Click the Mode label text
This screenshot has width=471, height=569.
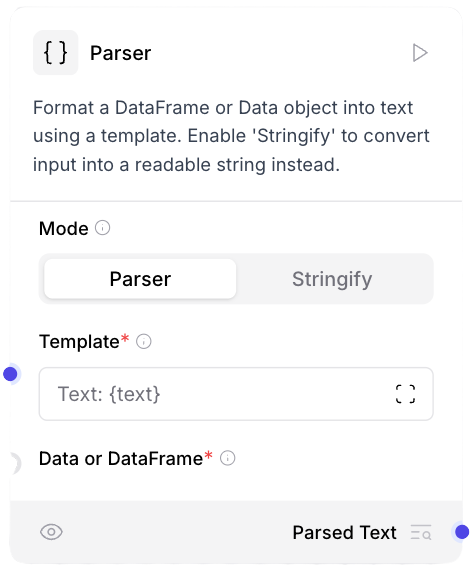[64, 229]
